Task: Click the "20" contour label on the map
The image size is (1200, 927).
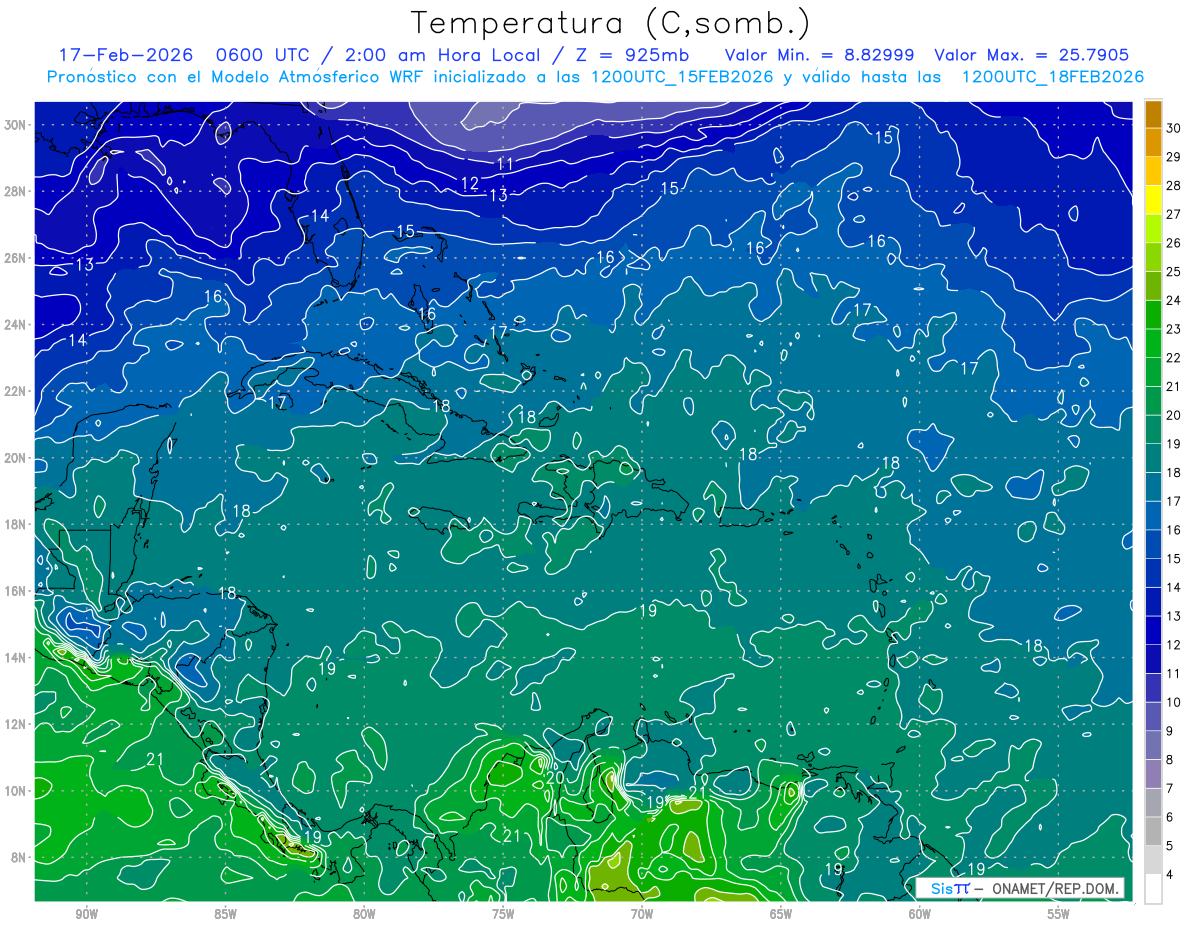Action: click(x=555, y=777)
